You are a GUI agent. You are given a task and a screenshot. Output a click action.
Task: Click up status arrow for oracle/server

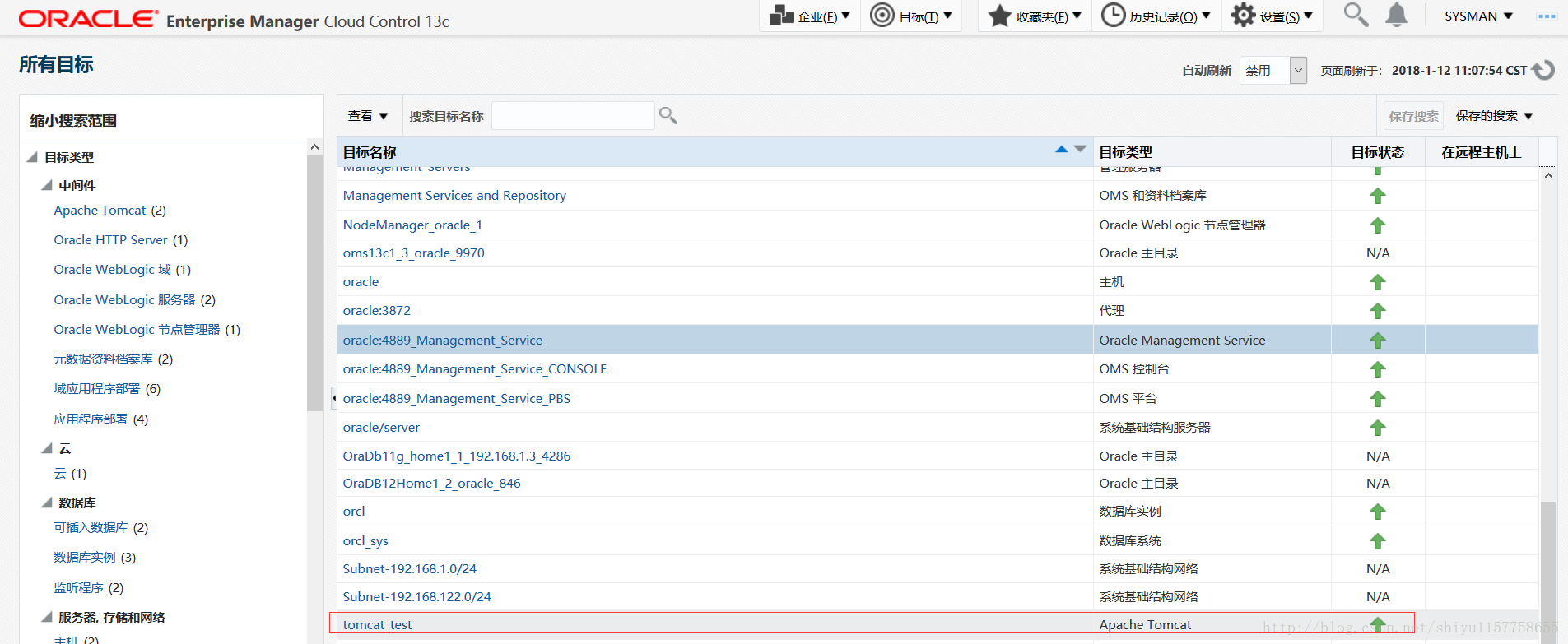[1378, 428]
